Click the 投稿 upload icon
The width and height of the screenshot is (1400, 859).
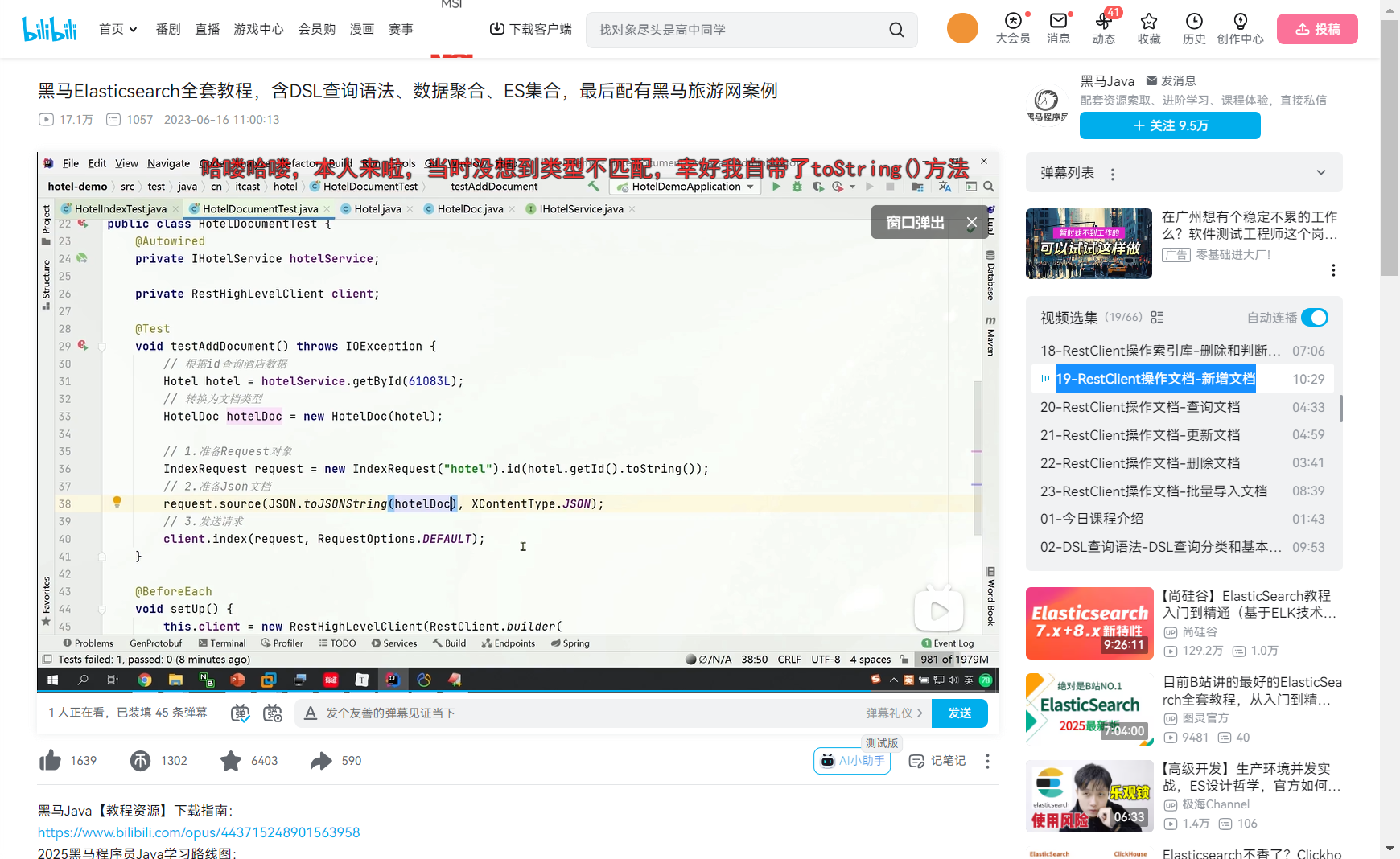coord(1316,28)
